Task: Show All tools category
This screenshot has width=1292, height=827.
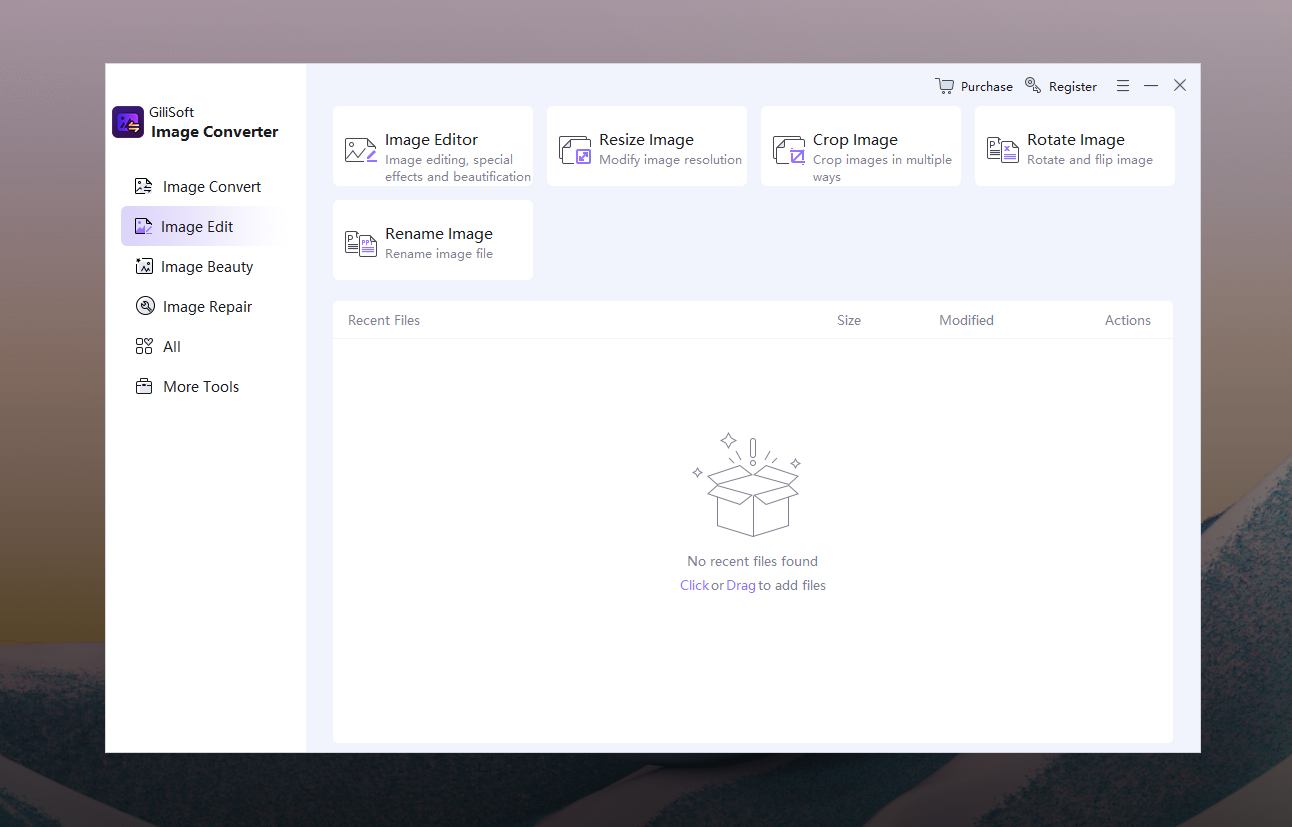Action: pyautogui.click(x=171, y=347)
